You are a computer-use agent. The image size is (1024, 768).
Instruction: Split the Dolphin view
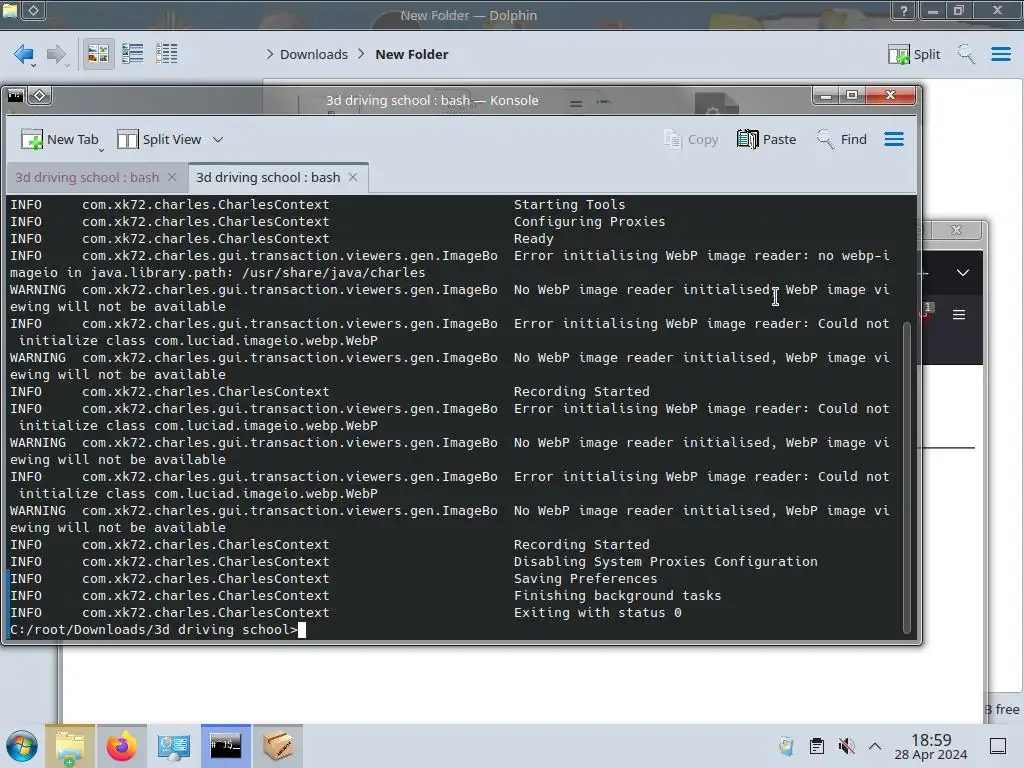coord(914,54)
